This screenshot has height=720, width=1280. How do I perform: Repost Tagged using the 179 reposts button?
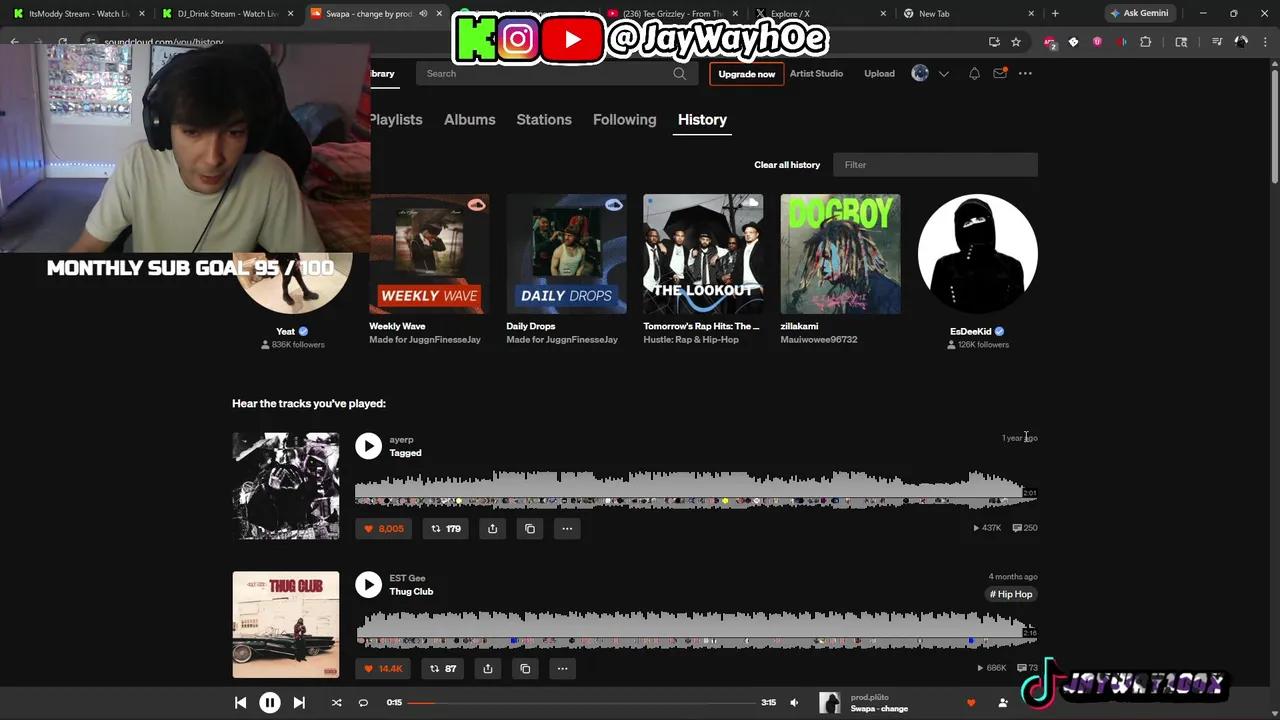[x=446, y=529]
